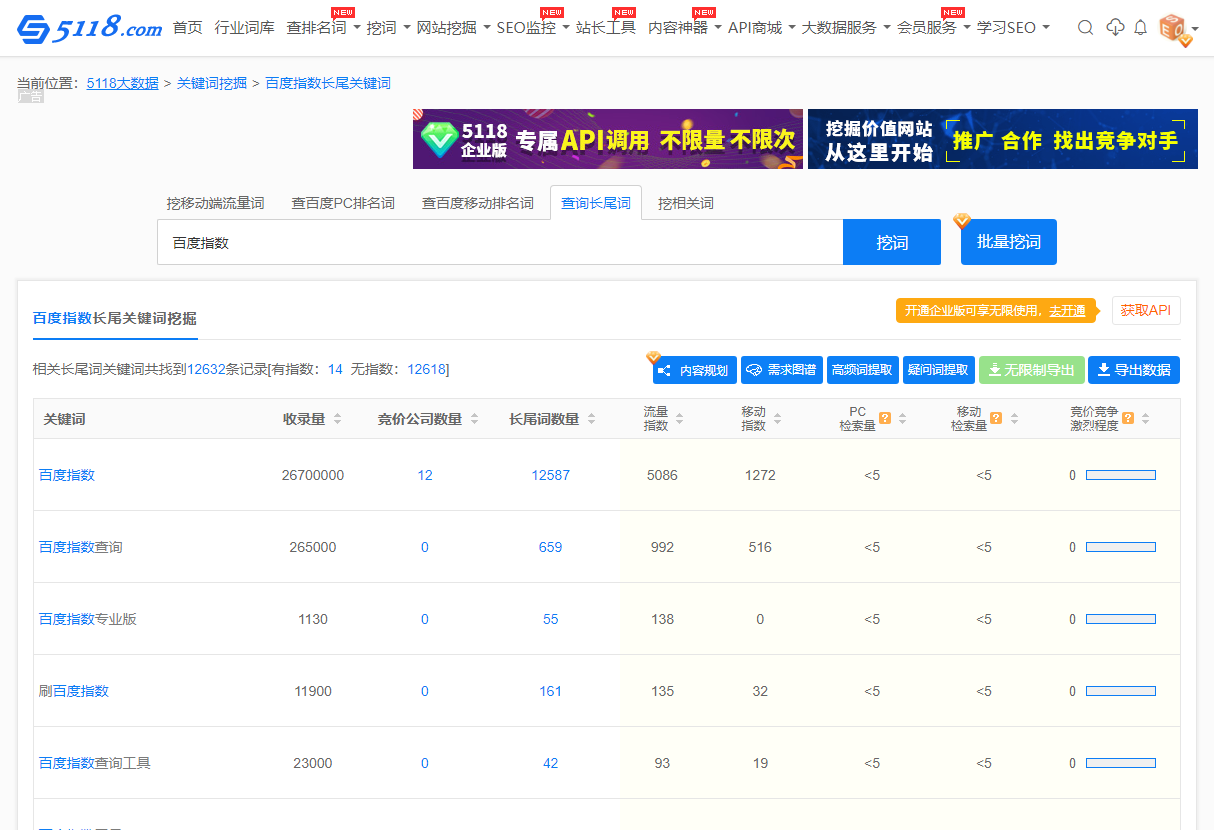Open the 5118企业版 专属API调用 banner

pos(608,139)
